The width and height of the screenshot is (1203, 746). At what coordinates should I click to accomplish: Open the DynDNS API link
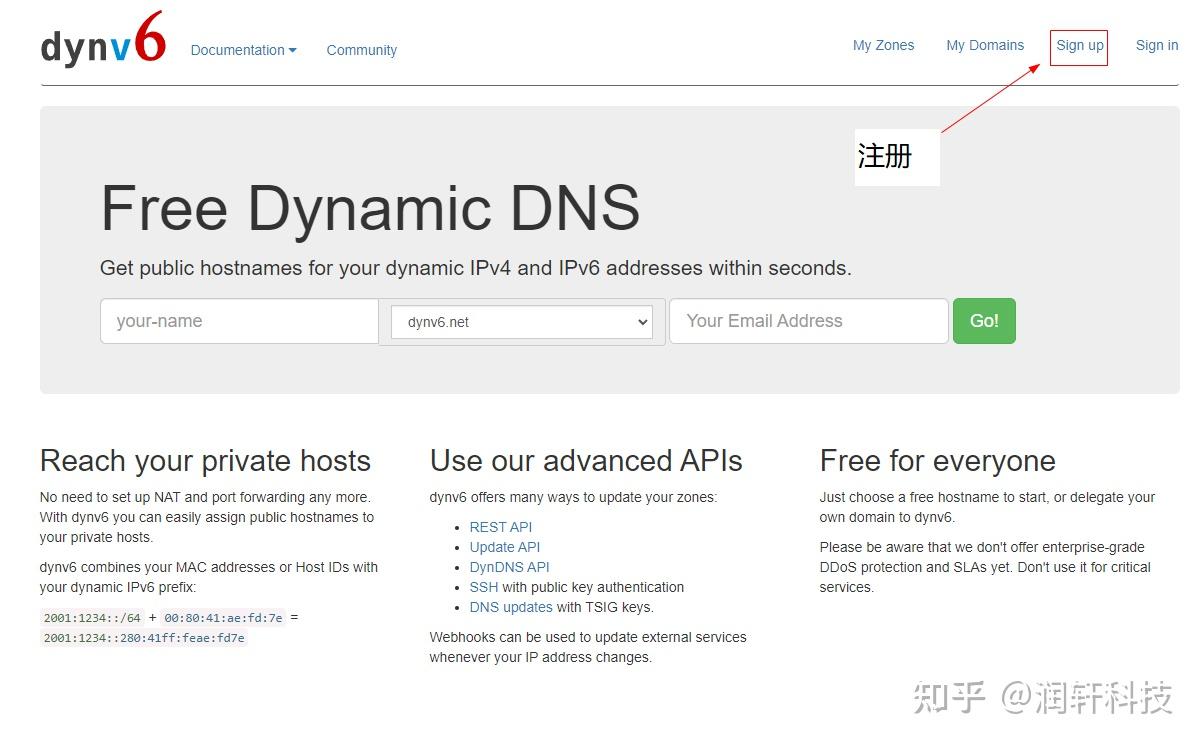(509, 567)
